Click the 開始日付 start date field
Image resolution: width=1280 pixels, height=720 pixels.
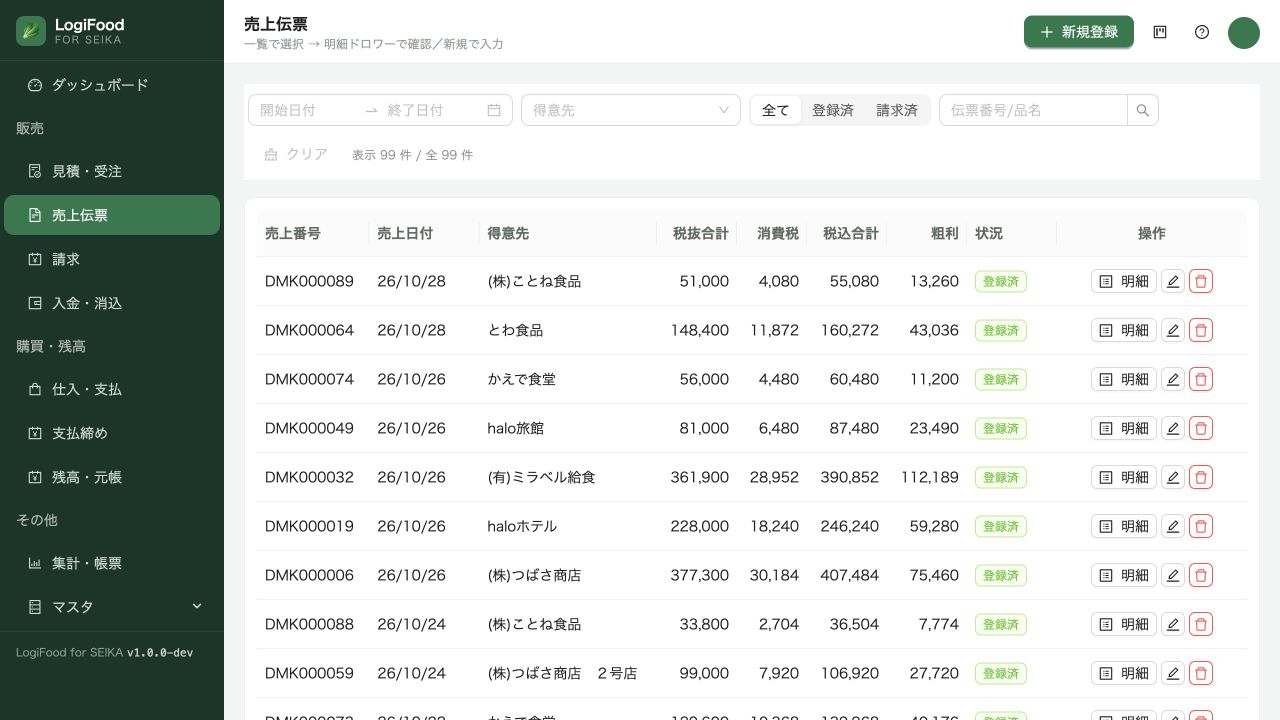coord(307,110)
